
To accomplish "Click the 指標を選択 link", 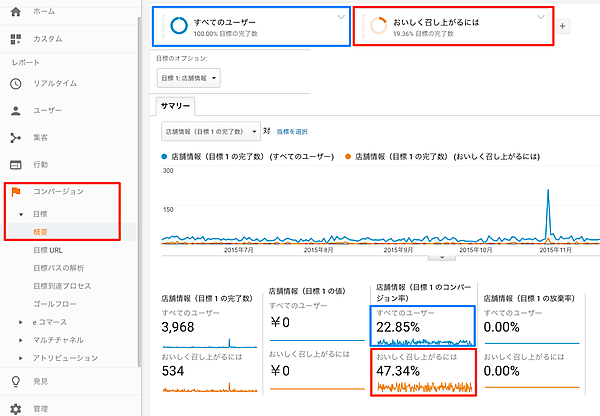I will pyautogui.click(x=292, y=131).
